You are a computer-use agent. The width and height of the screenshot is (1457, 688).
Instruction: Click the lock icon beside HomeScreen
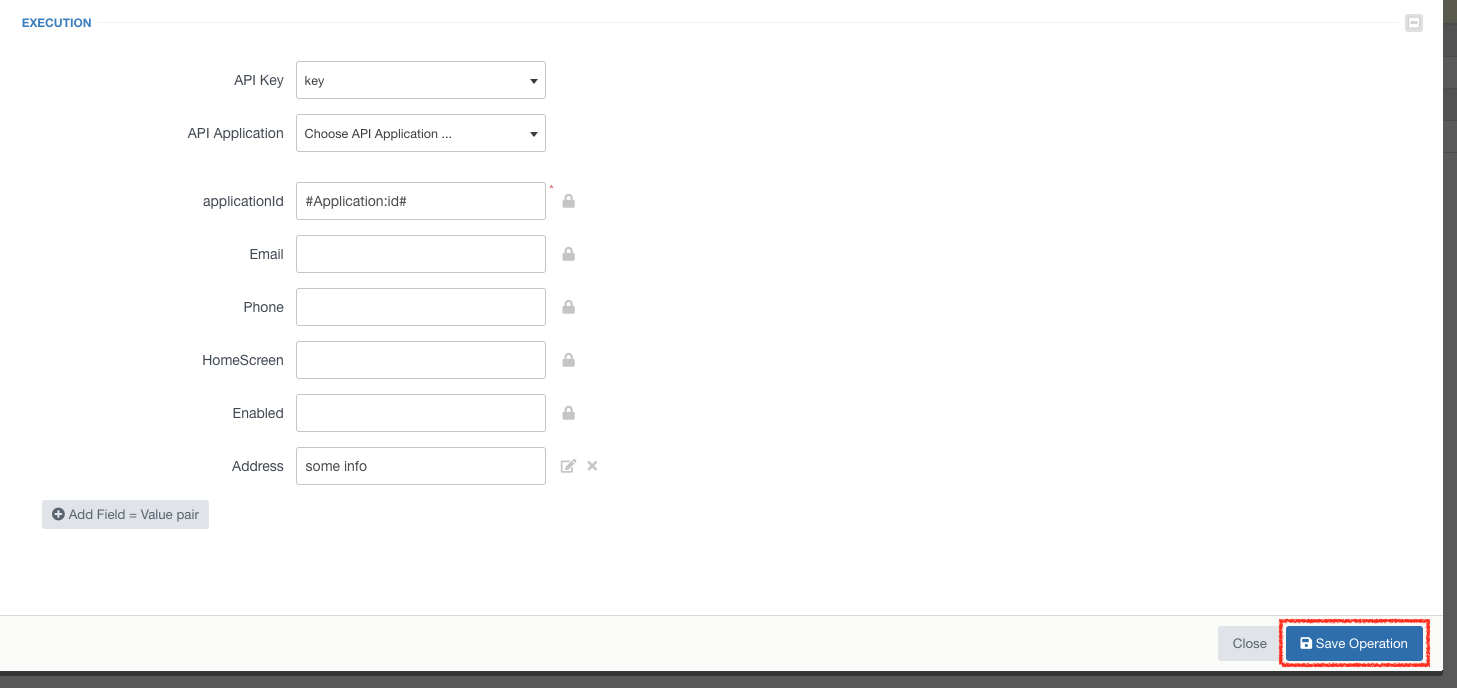point(568,360)
